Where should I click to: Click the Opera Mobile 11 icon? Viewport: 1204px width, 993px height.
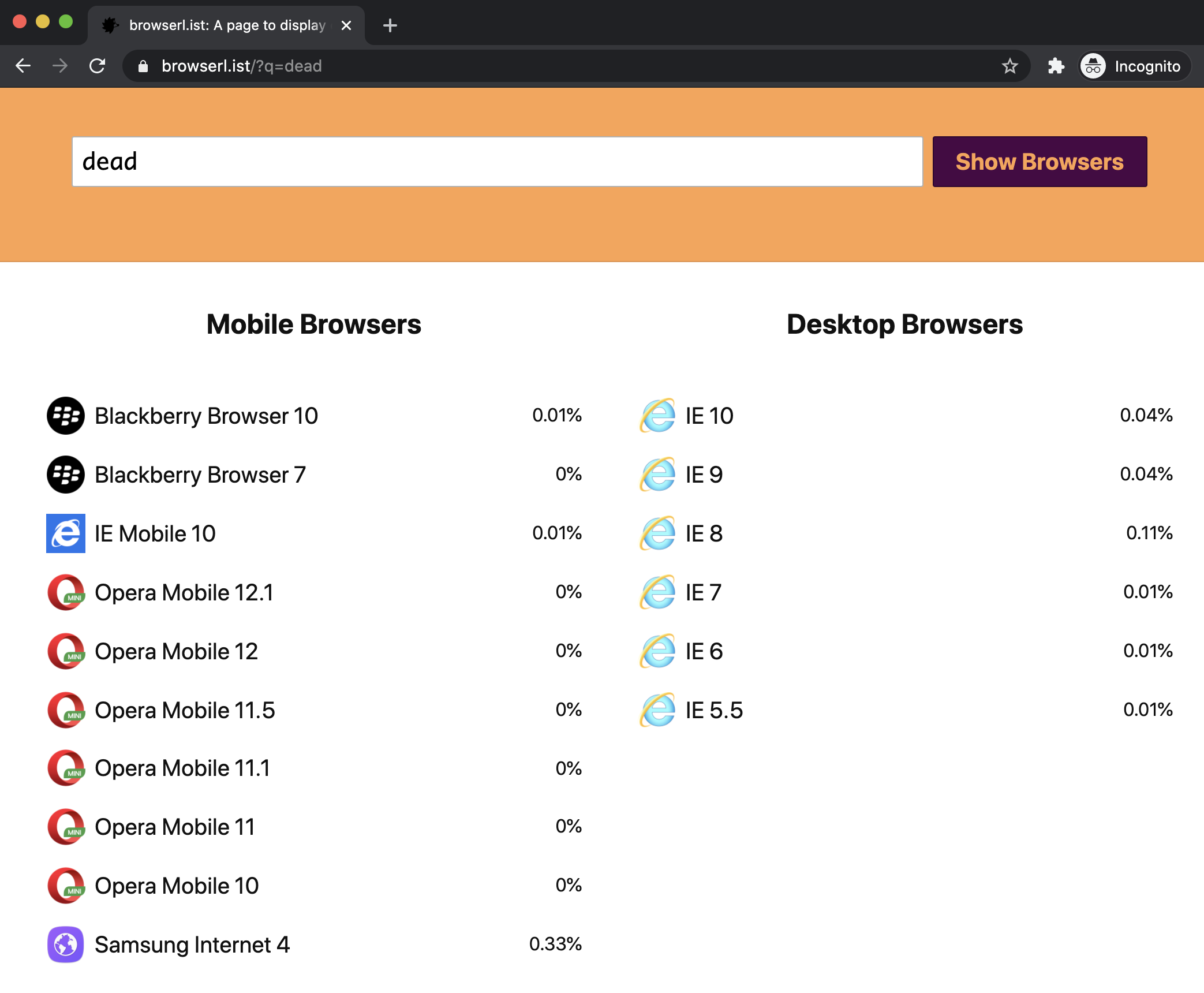(x=66, y=827)
